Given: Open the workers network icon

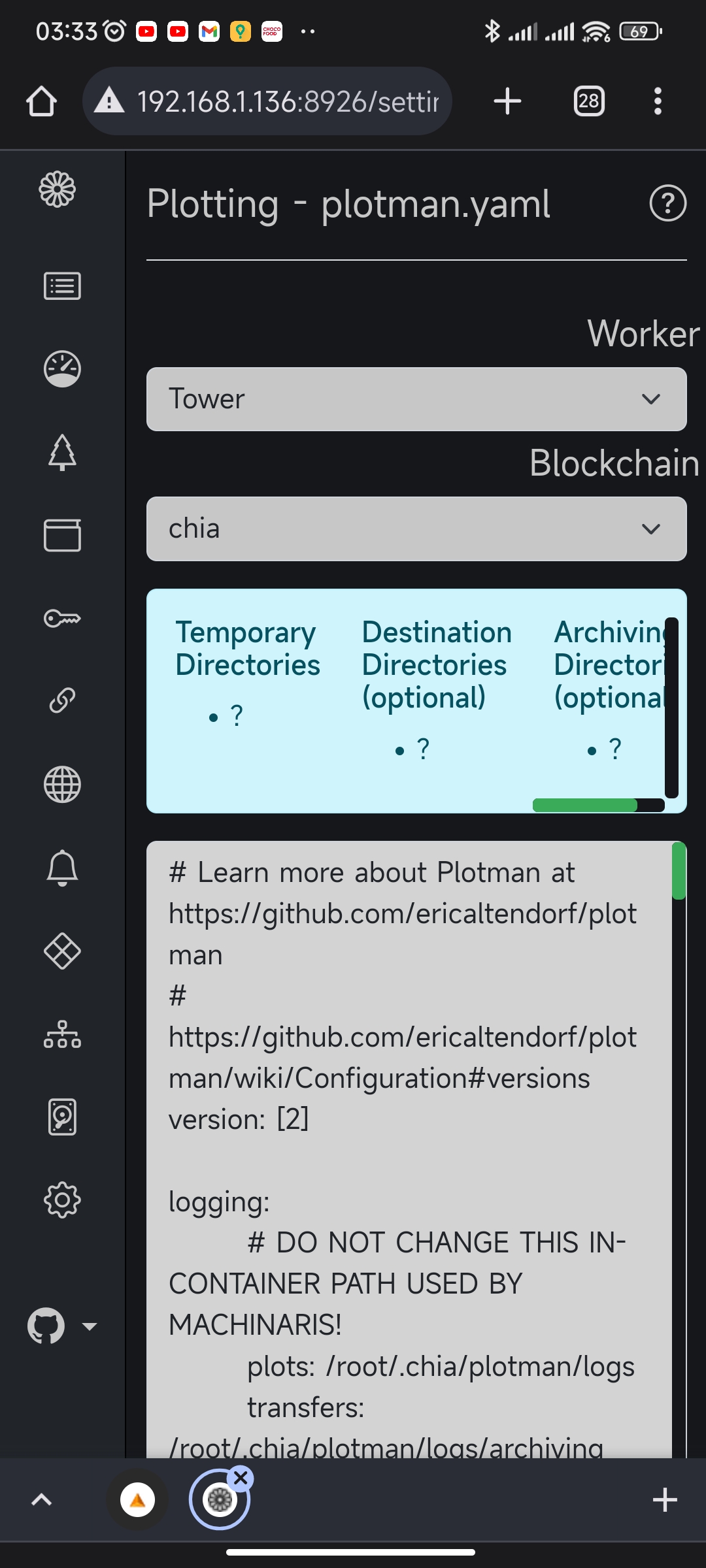Looking at the screenshot, I should tap(62, 1034).
